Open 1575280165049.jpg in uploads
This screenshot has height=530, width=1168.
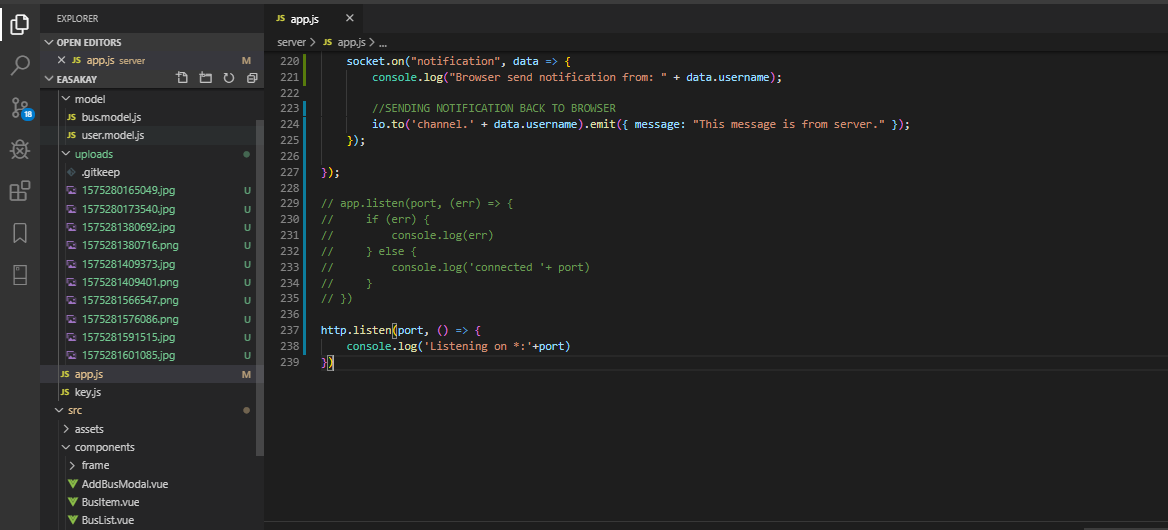click(128, 191)
